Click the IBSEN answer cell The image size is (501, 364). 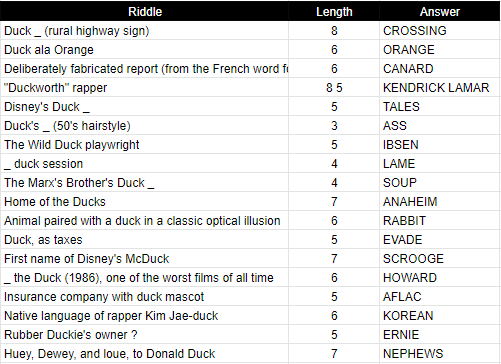tap(440, 145)
